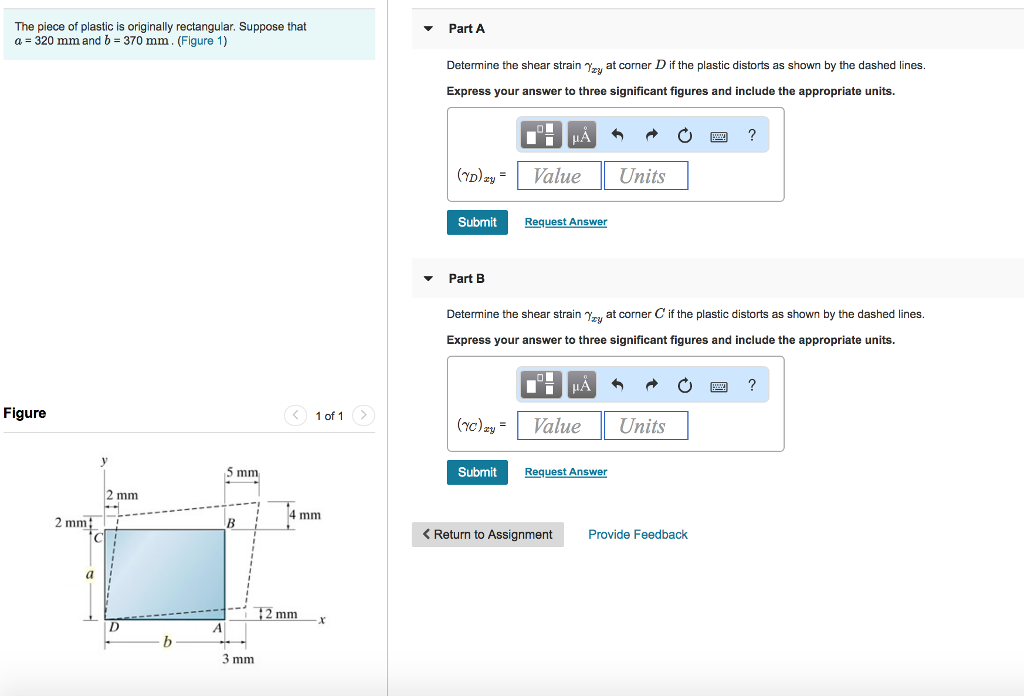Screen dimensions: 1024x696
Task: Focus the Value field for Part A
Action: point(559,176)
